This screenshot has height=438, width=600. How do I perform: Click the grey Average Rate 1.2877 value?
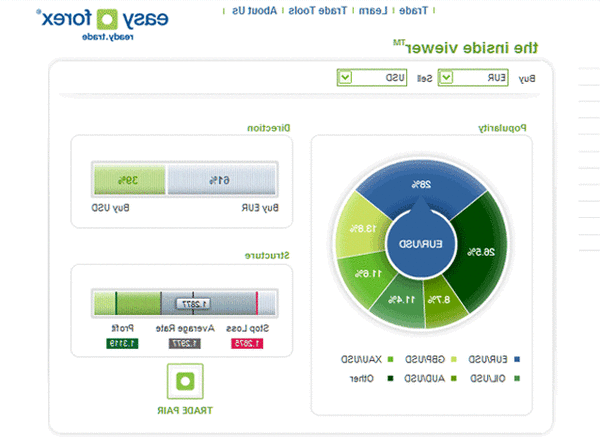pos(185,344)
